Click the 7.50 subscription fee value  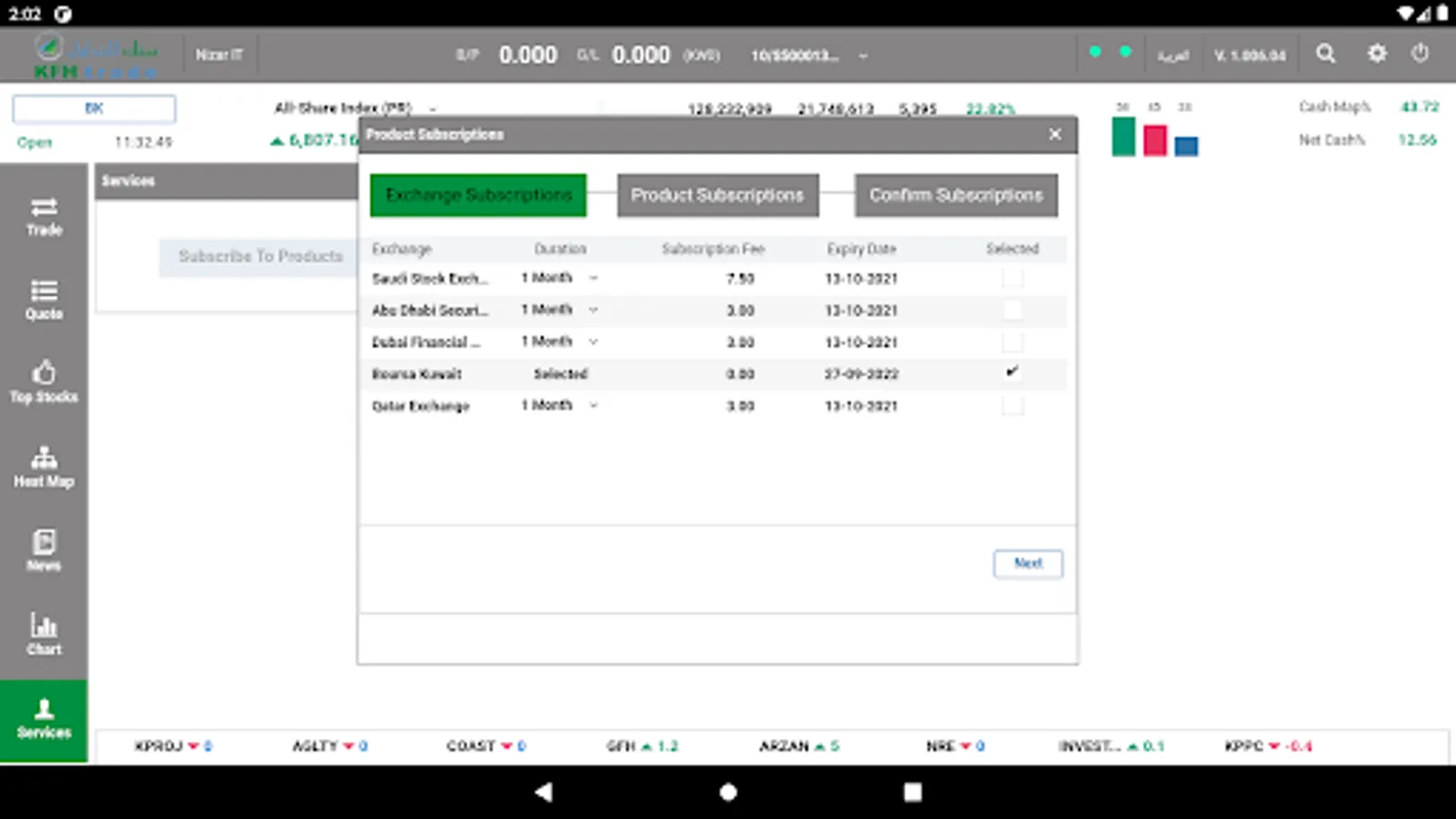pos(740,278)
